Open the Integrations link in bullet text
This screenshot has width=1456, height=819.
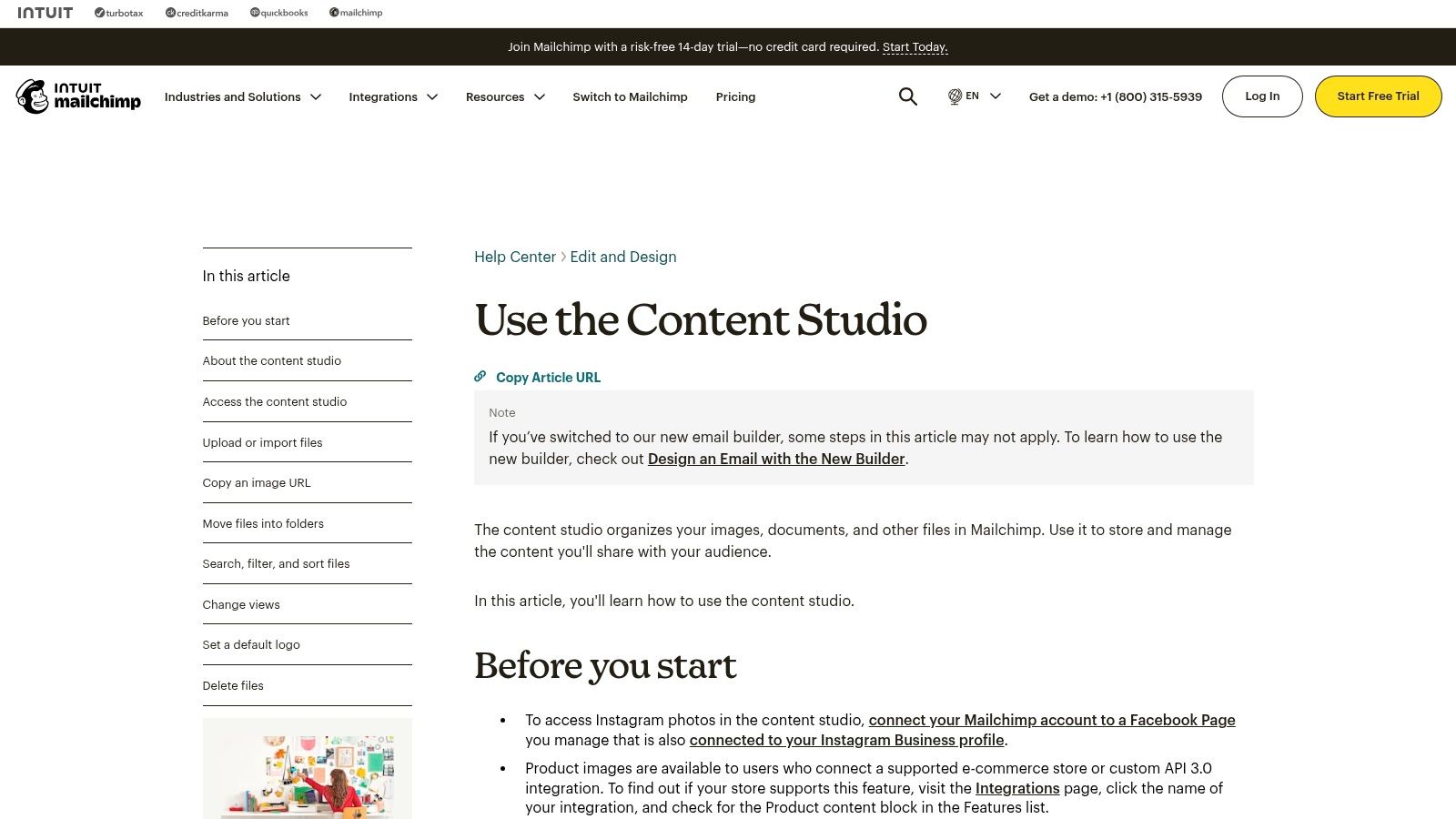pyautogui.click(x=1017, y=788)
